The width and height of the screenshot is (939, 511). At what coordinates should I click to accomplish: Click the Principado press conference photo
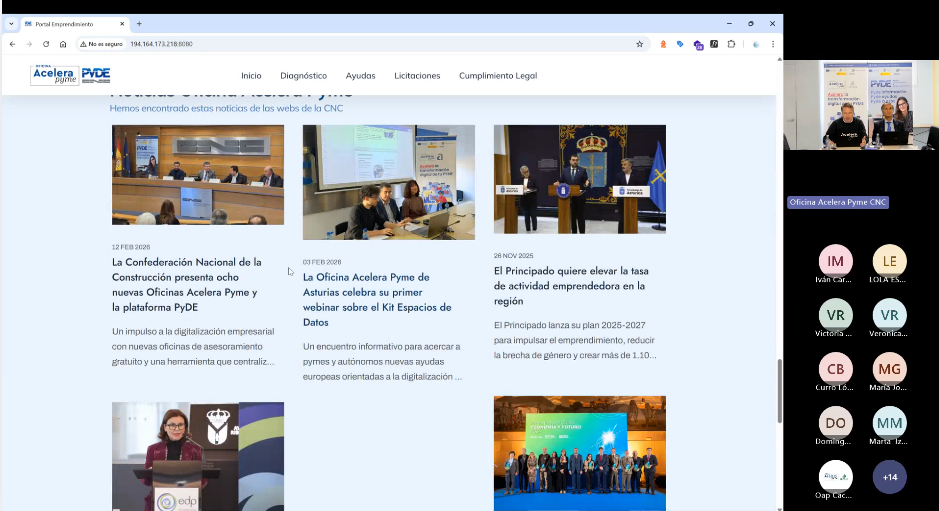pos(579,179)
